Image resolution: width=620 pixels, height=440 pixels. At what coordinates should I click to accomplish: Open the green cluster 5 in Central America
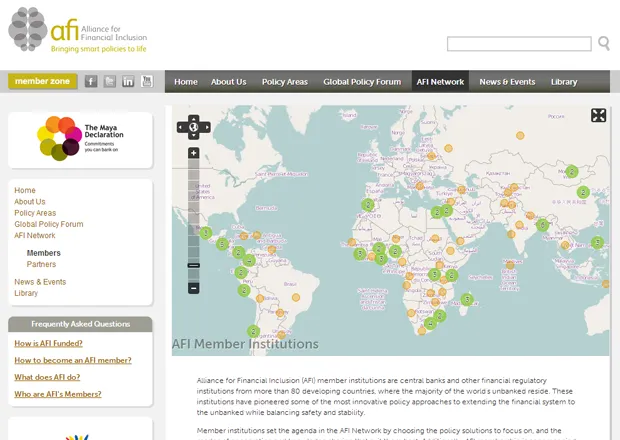(x=222, y=244)
